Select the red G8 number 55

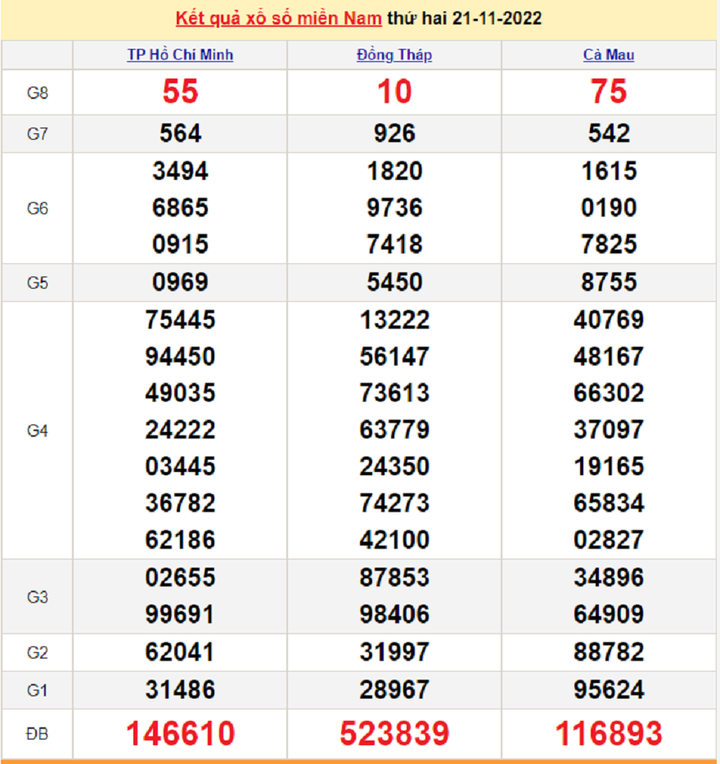click(x=180, y=92)
